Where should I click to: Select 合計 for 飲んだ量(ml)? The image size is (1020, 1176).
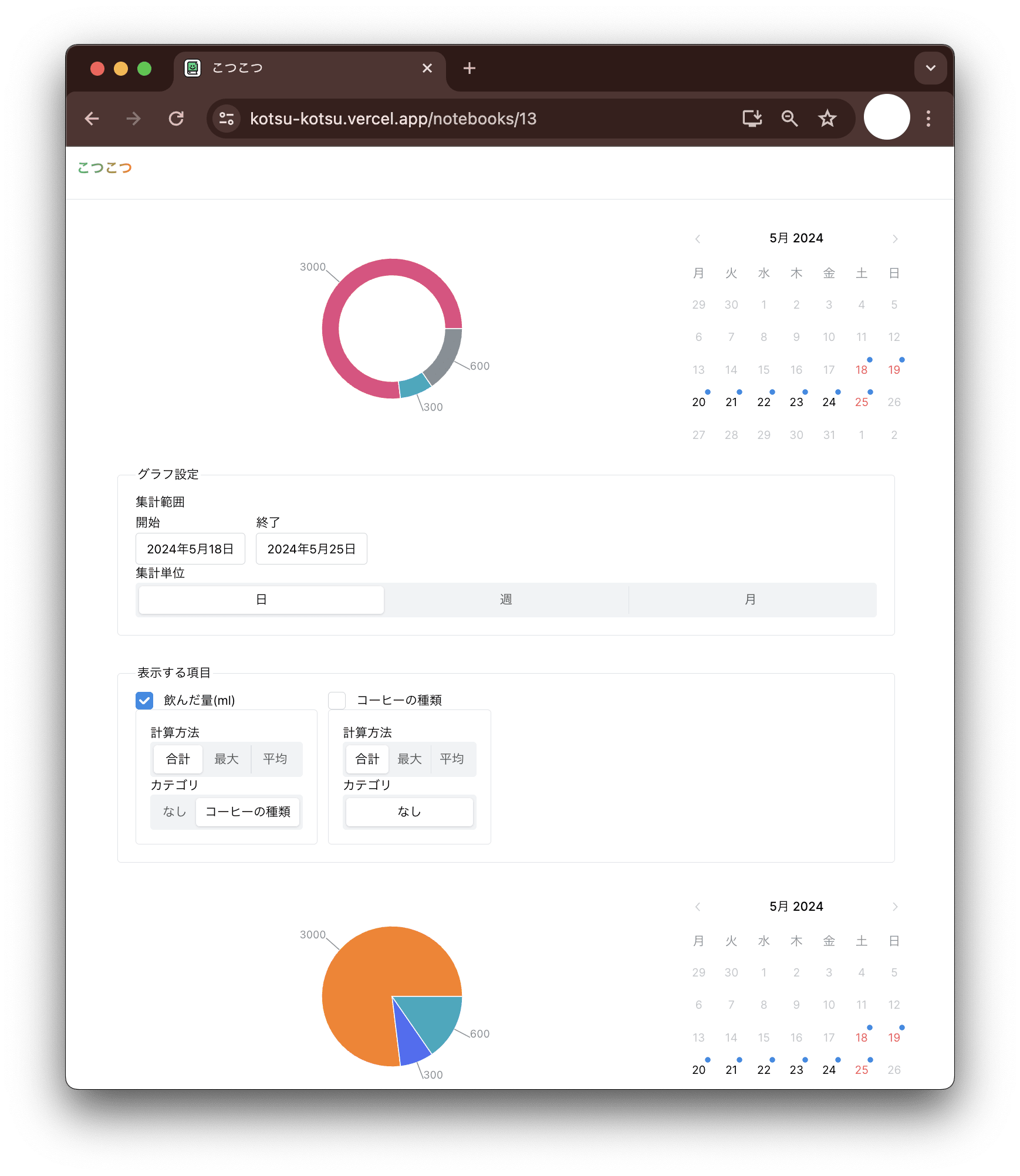pos(178,759)
